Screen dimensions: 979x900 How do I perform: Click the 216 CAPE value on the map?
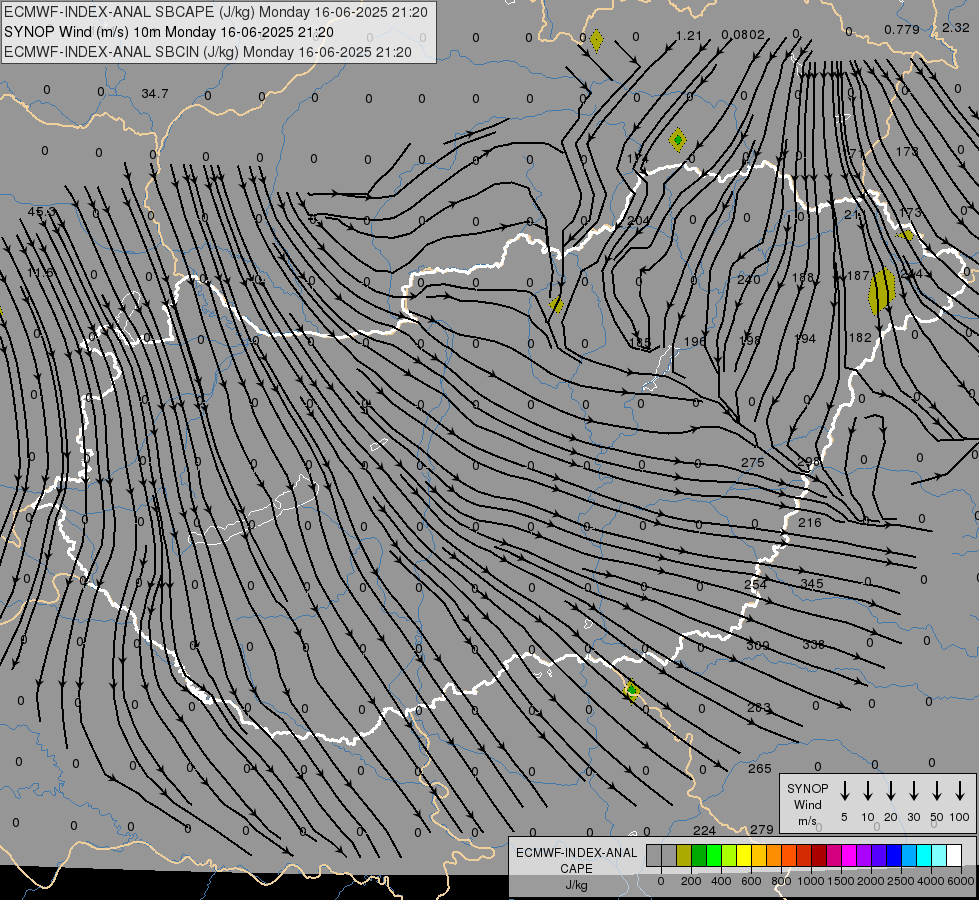coord(810,523)
